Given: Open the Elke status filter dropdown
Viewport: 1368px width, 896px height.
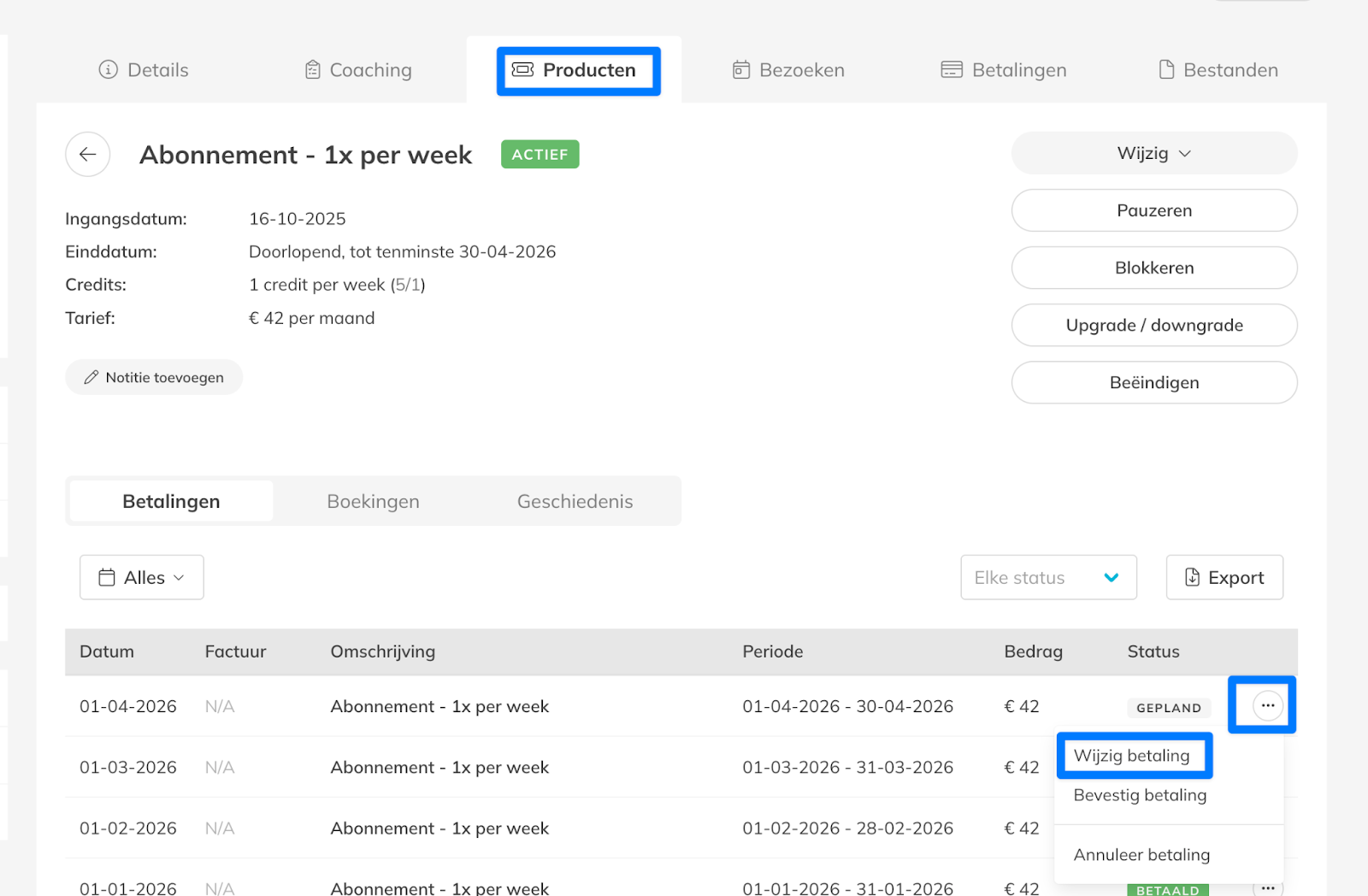Looking at the screenshot, I should [1048, 578].
